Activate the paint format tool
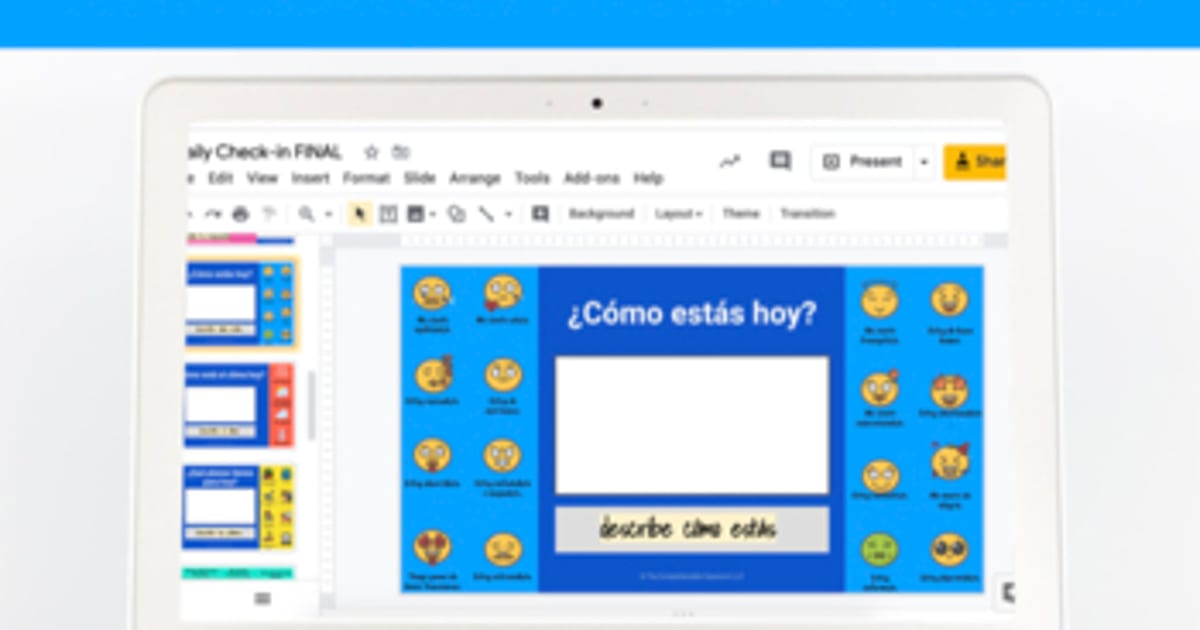The width and height of the screenshot is (1200, 630). 270,213
